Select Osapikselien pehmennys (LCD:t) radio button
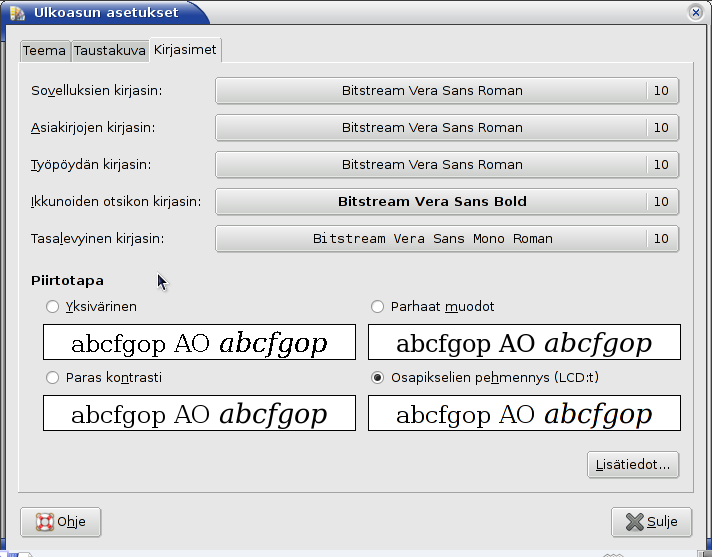Image resolution: width=712 pixels, height=557 pixels. (x=377, y=378)
